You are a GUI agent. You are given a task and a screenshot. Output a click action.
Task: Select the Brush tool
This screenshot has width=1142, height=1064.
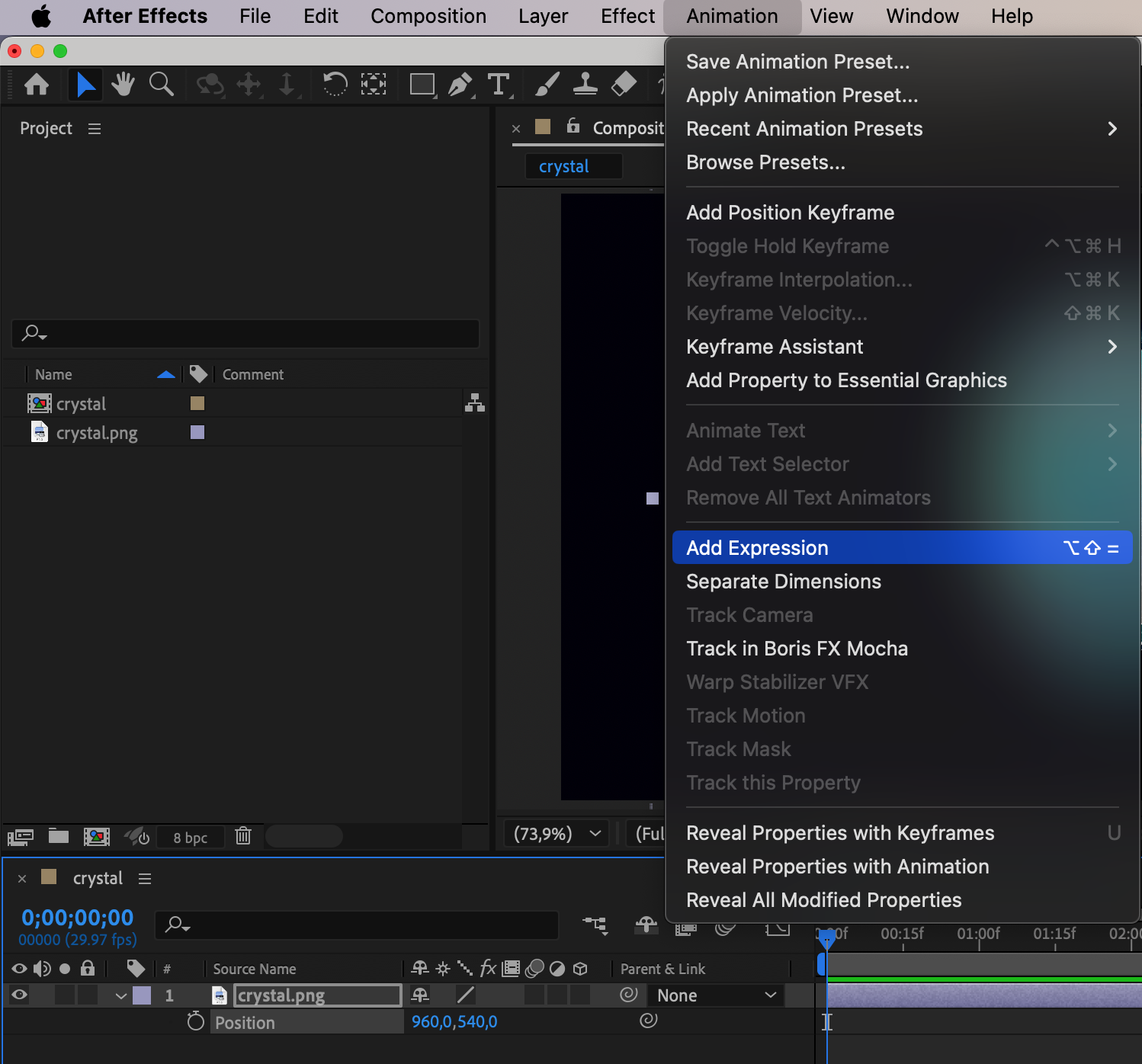[547, 84]
